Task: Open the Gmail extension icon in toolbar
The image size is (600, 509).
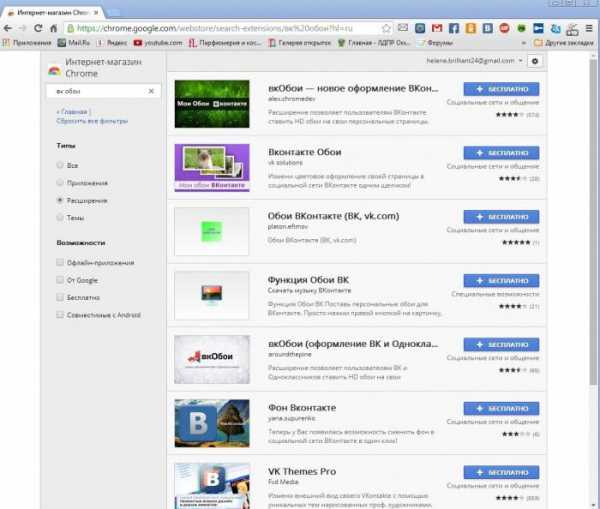Action: coord(437,28)
